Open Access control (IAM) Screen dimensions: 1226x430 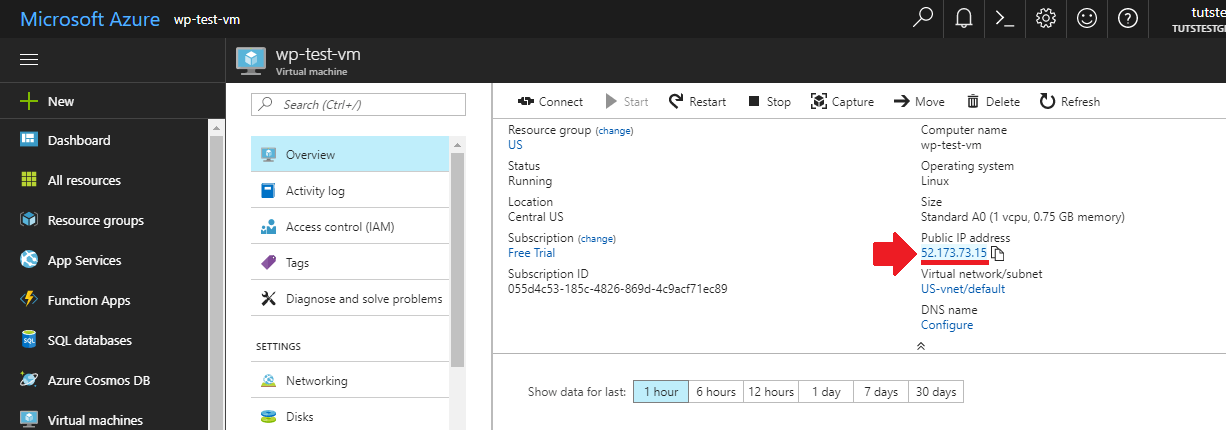click(x=350, y=227)
